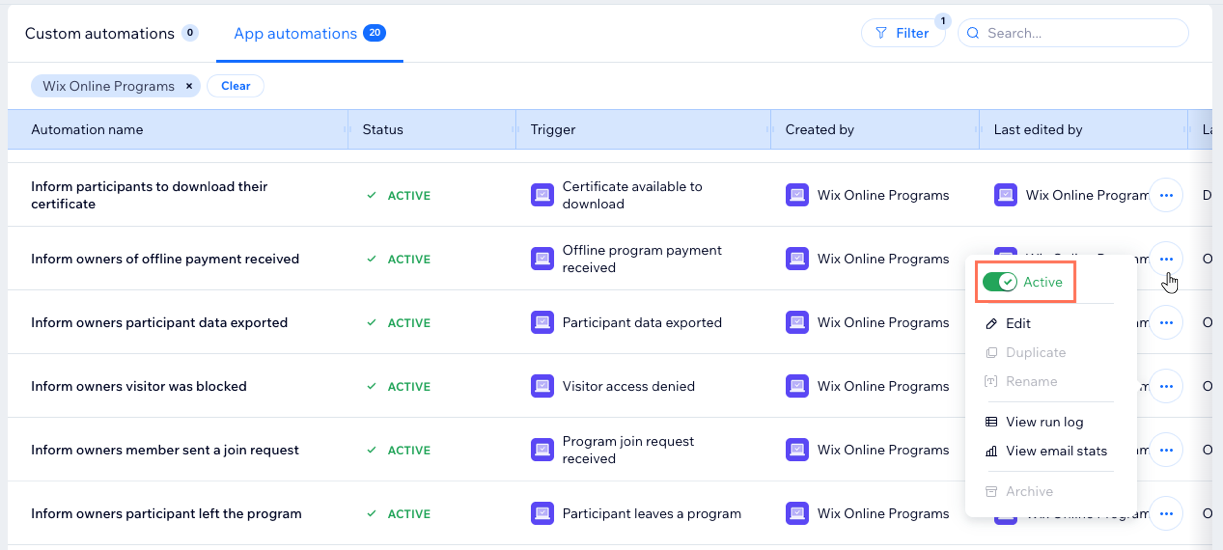This screenshot has height=550, width=1223.
Task: Open 'Inform participants to download their certificate'
Action: pyautogui.click(x=149, y=195)
